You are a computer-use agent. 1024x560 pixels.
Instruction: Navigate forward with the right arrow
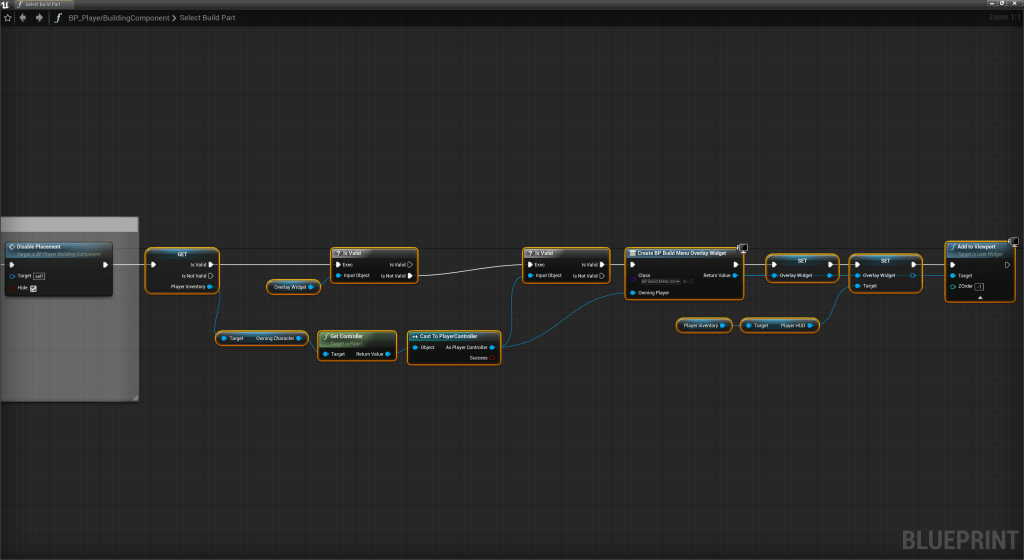(x=39, y=18)
